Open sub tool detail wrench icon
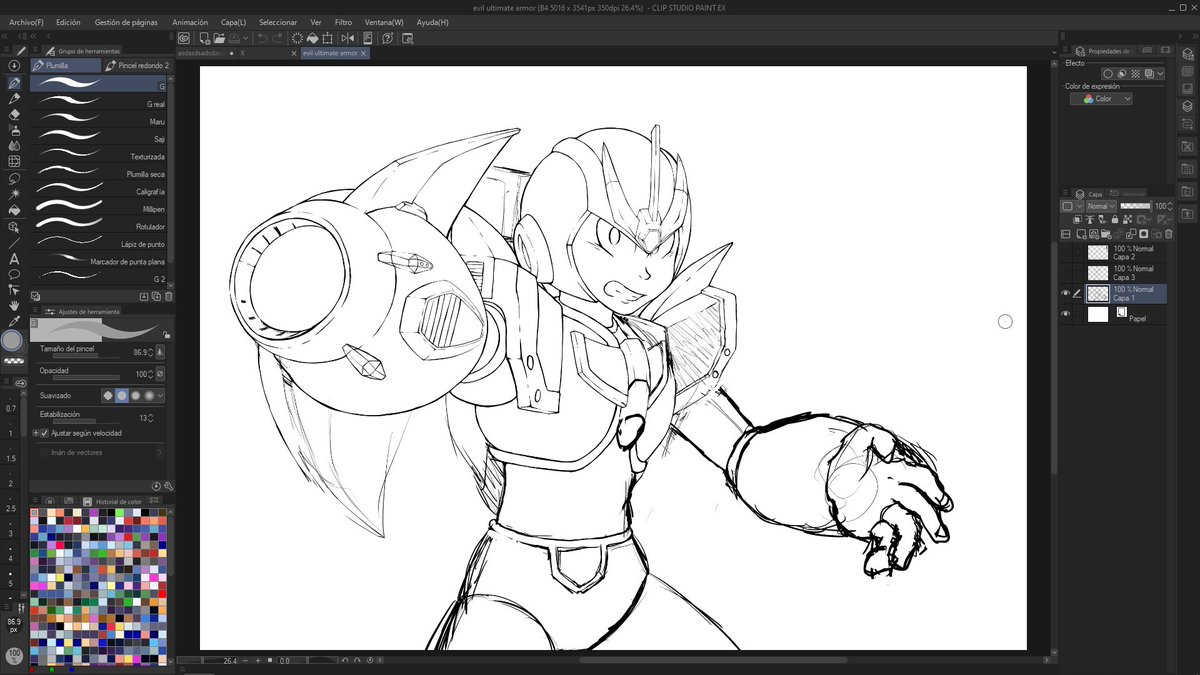 (168, 486)
